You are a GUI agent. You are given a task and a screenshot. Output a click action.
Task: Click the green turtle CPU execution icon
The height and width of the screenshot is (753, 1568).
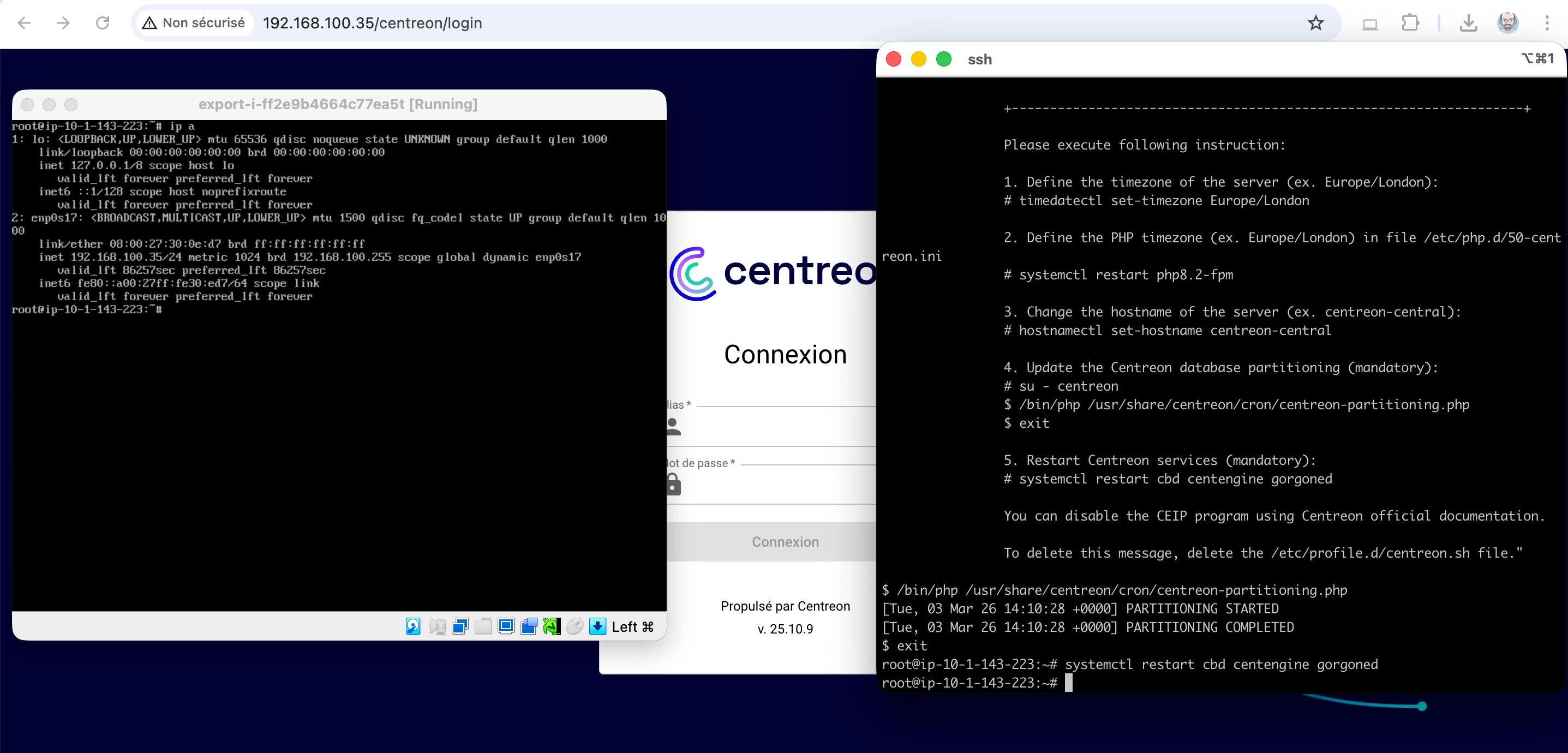pyautogui.click(x=552, y=626)
